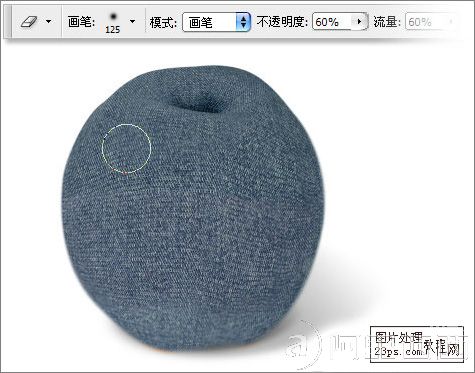The width and height of the screenshot is (475, 373).
Task: Open the opacity slider popup arrow
Action: click(360, 22)
